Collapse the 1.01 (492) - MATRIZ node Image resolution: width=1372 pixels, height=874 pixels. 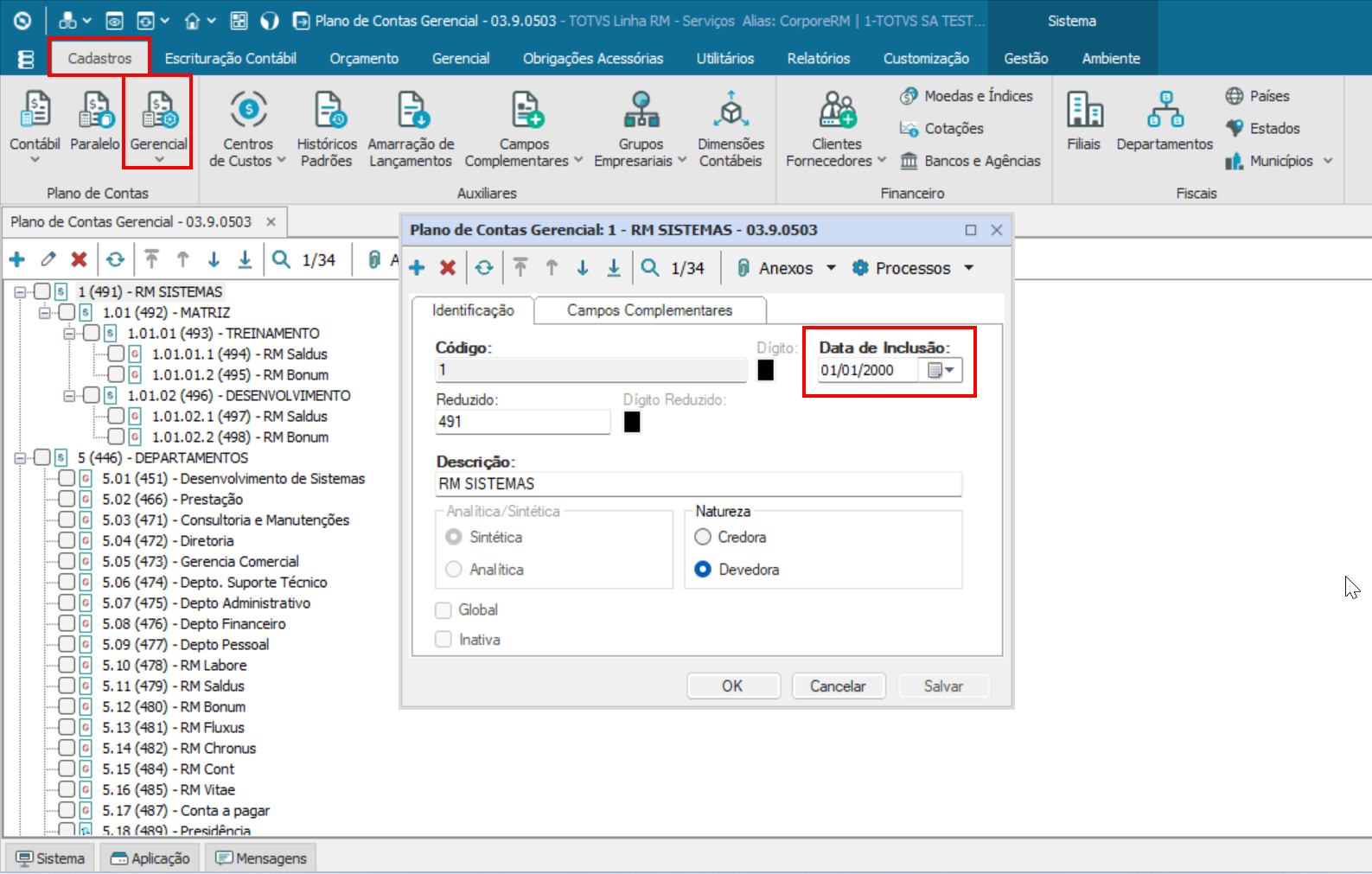point(44,313)
